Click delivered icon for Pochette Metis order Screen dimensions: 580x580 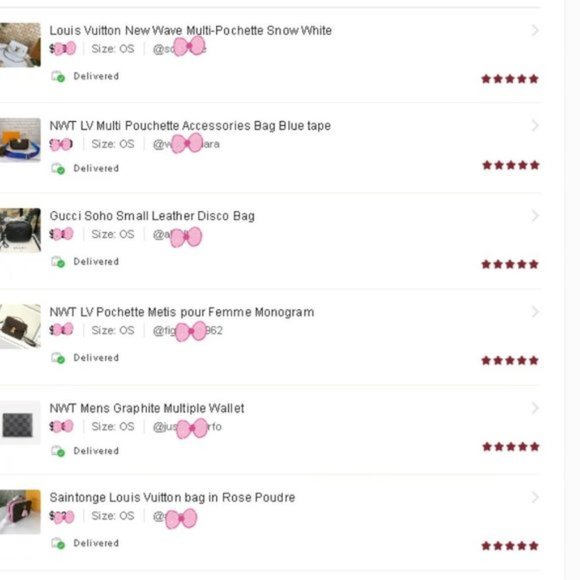pyautogui.click(x=58, y=358)
